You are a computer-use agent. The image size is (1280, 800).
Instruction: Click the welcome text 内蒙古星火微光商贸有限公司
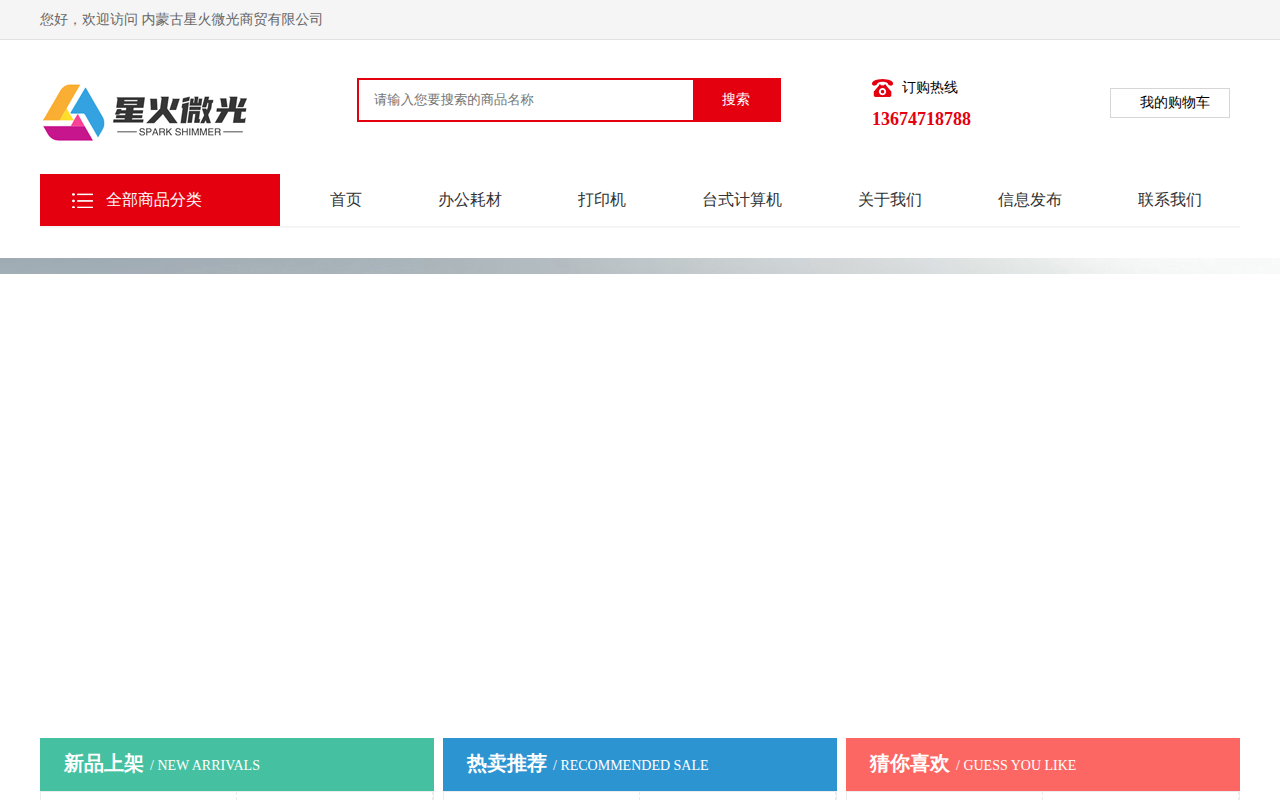click(x=232, y=20)
